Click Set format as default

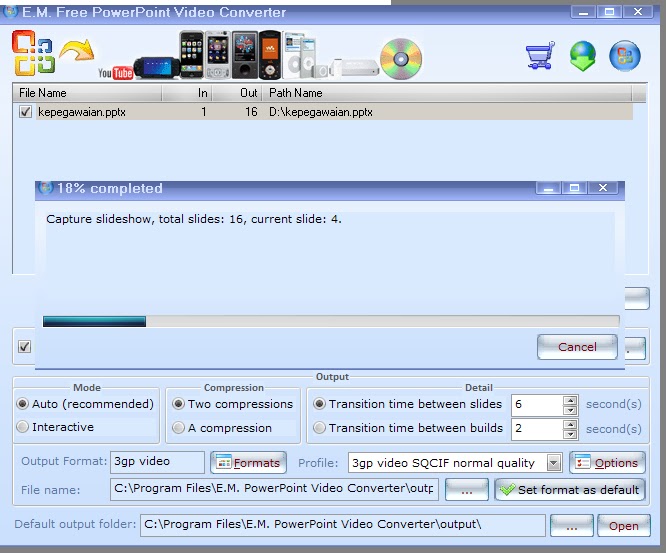point(570,490)
